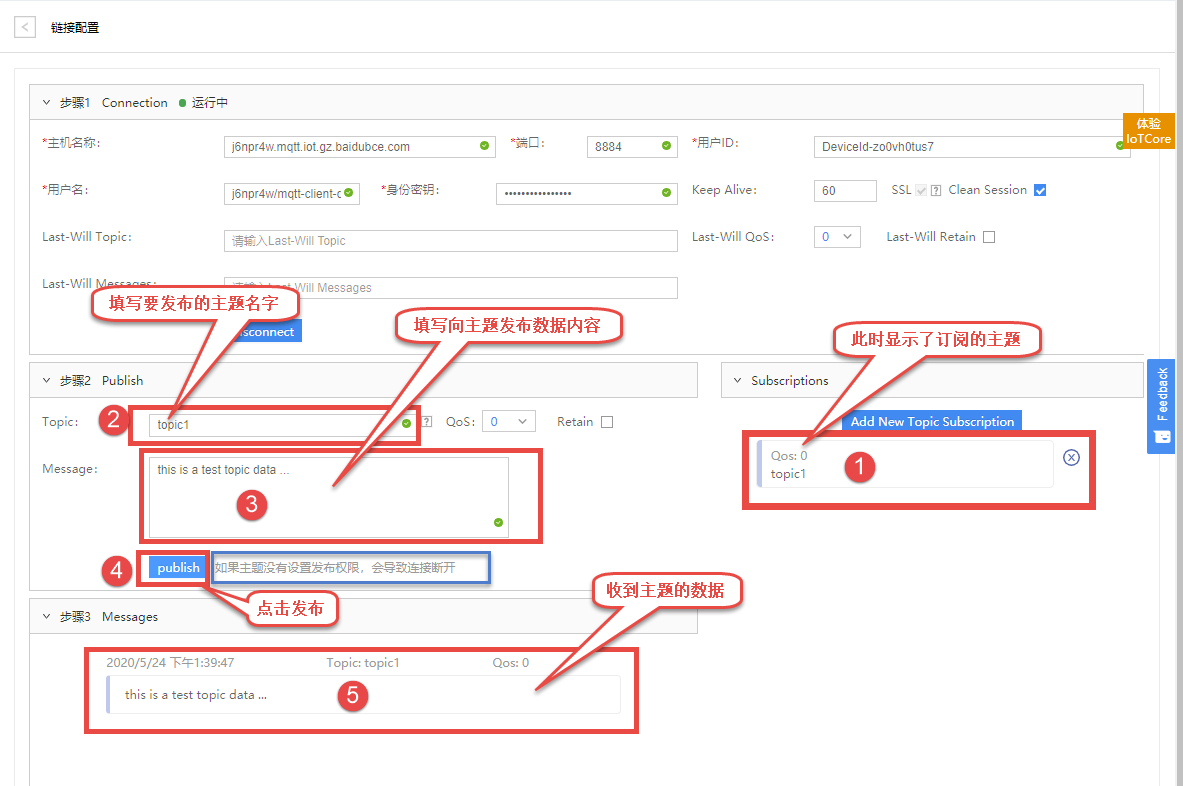Select the 链接配置 page title
Screen dimensions: 1183x786
(75, 28)
